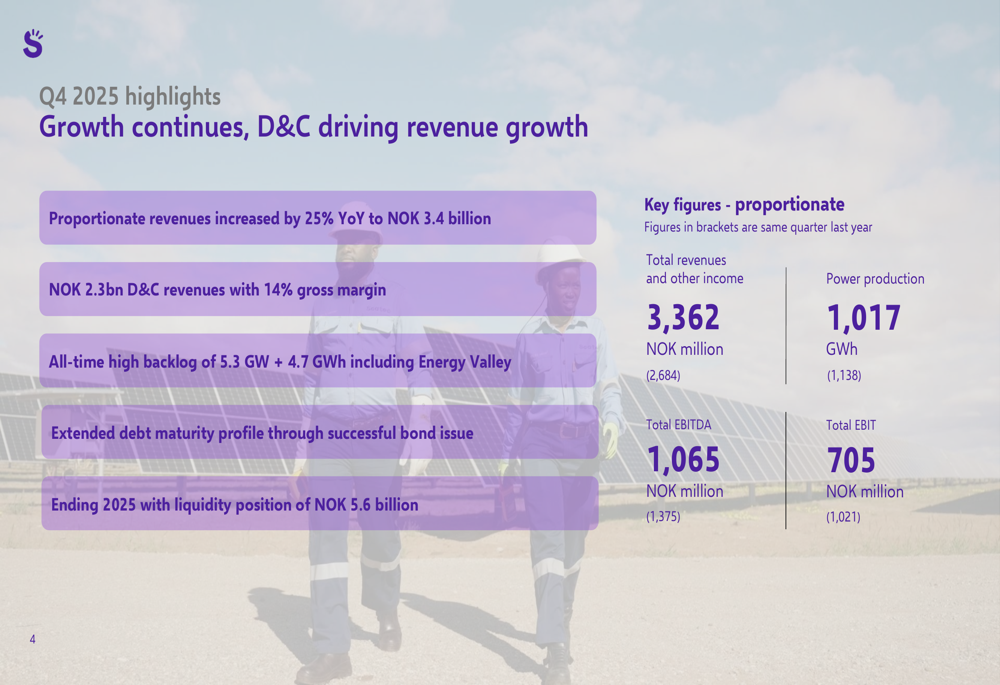Select the 'Total EBITDA' label
Screen dimensions: 1000x685
point(678,425)
